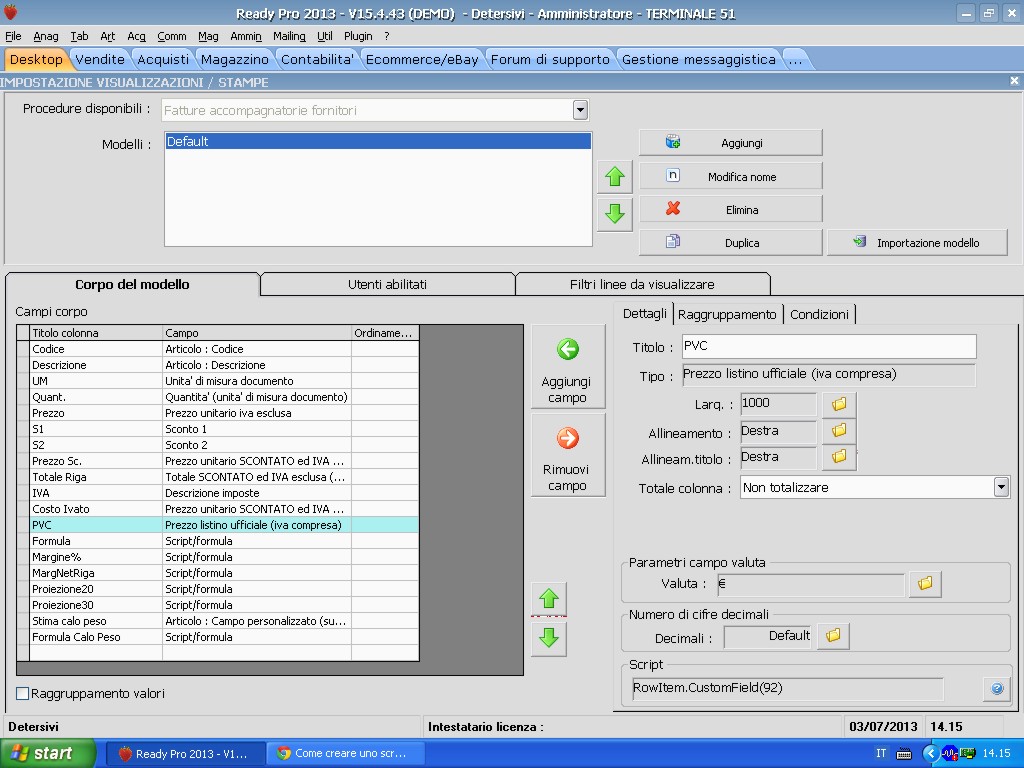Close the Impostazione Visualizzazioni panel
This screenshot has width=1024, height=768.
click(1014, 81)
